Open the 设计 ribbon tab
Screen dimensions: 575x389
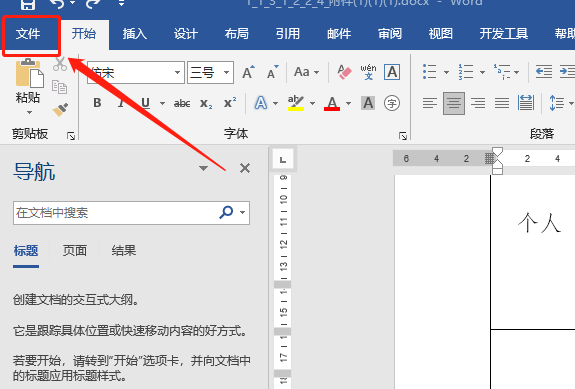186,34
